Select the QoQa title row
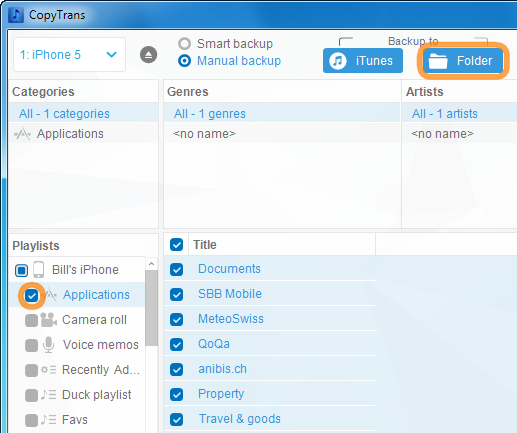This screenshot has height=433, width=517. pyautogui.click(x=270, y=344)
